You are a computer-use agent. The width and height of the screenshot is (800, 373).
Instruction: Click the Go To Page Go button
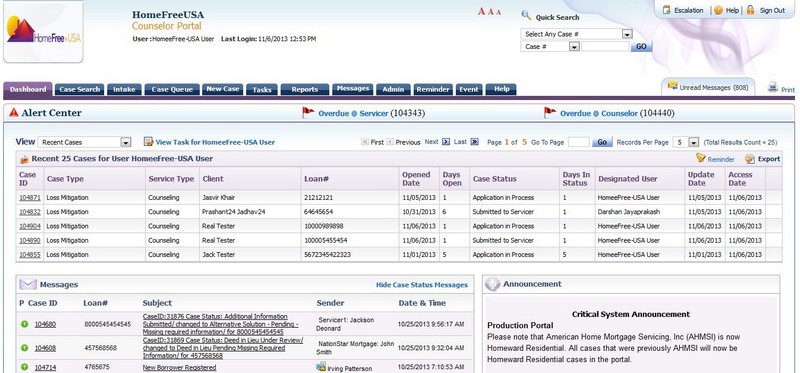tap(602, 142)
